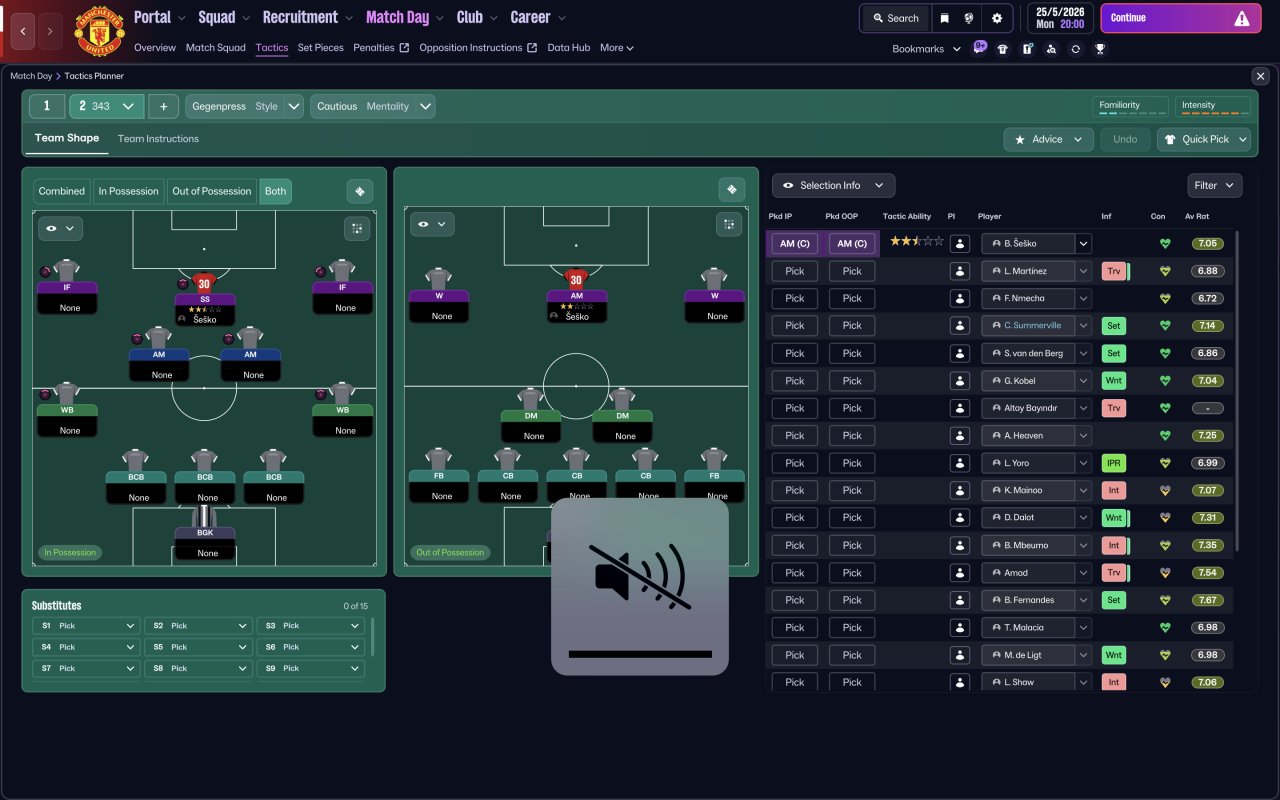Click AM (C) in Pkd IP column for Šeško
This screenshot has width=1280, height=800.
[795, 243]
